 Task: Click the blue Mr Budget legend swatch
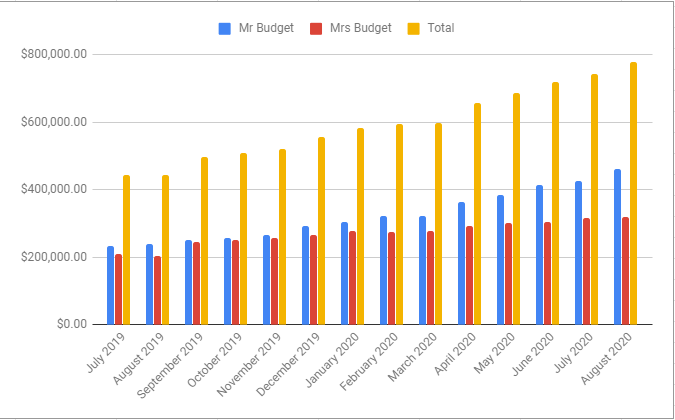pos(225,28)
